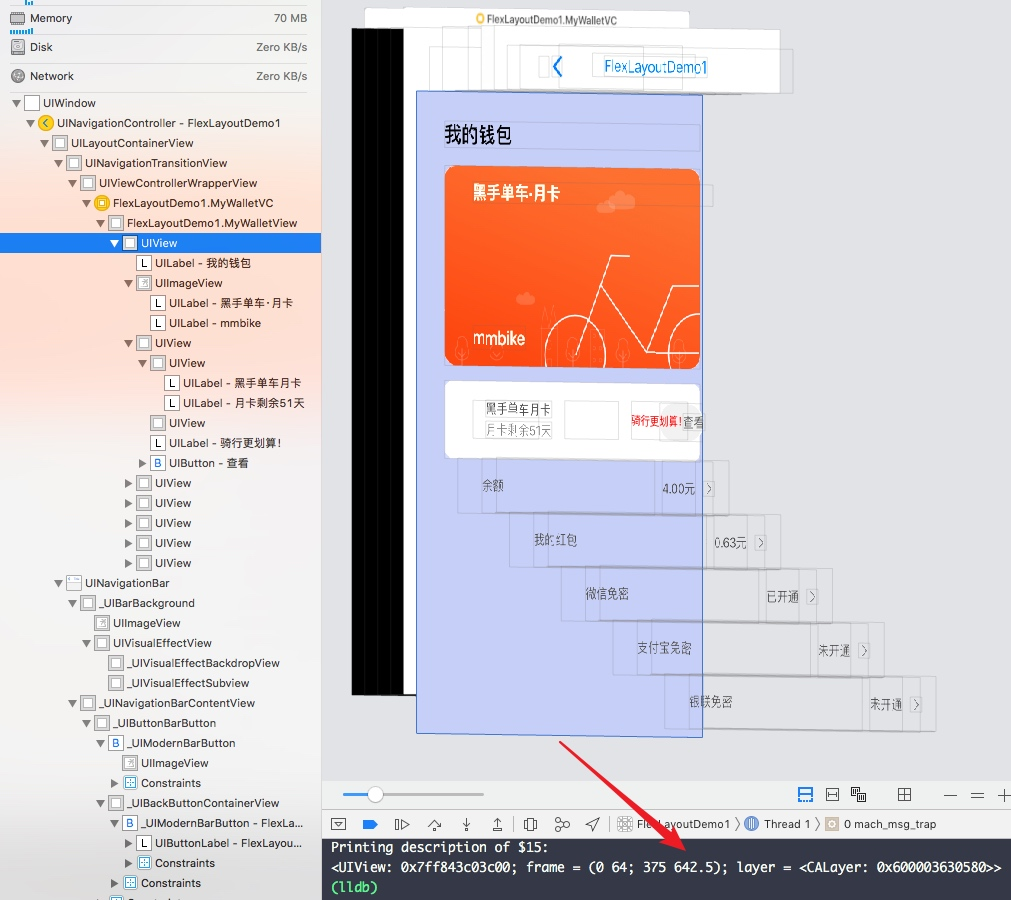Select UILabel - 我的钱包 row
The image size is (1011, 900).
161,263
